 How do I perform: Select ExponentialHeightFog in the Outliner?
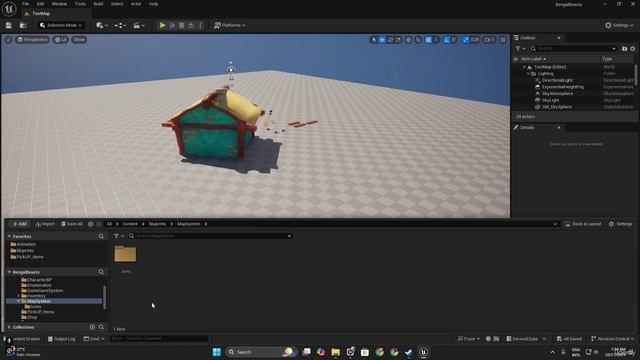[x=562, y=87]
